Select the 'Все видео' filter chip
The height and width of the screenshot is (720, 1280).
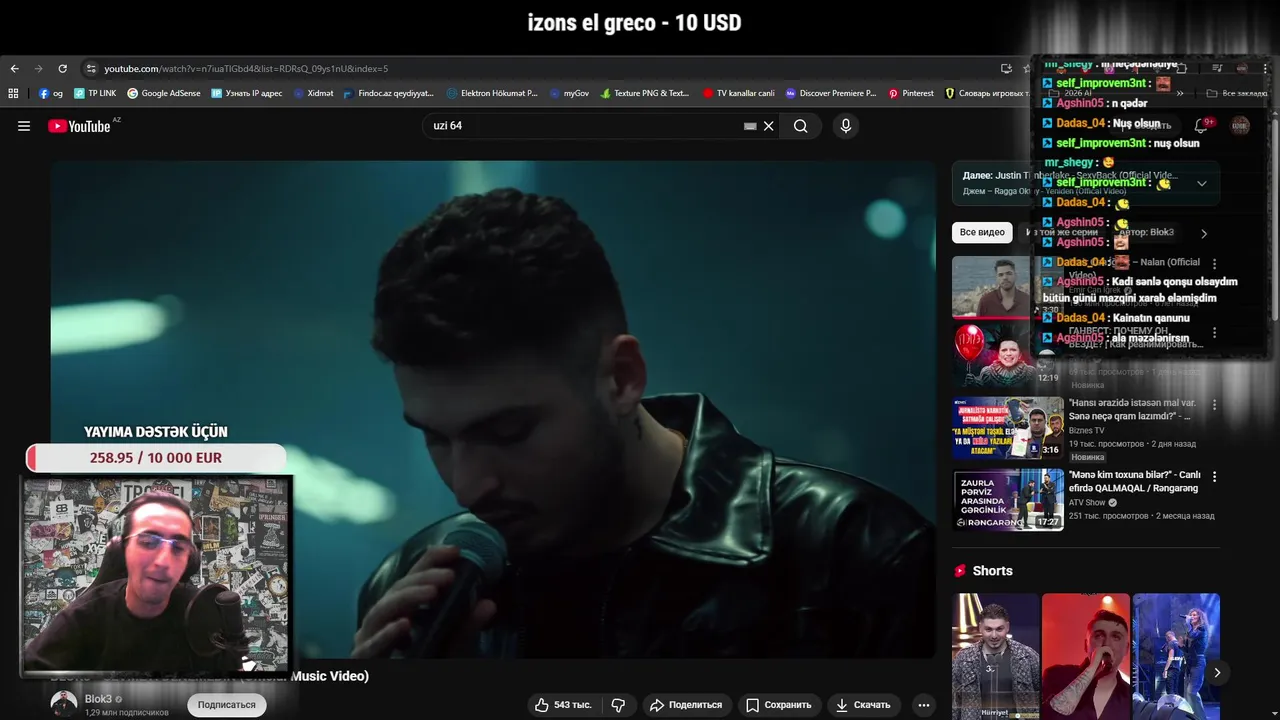tap(982, 232)
